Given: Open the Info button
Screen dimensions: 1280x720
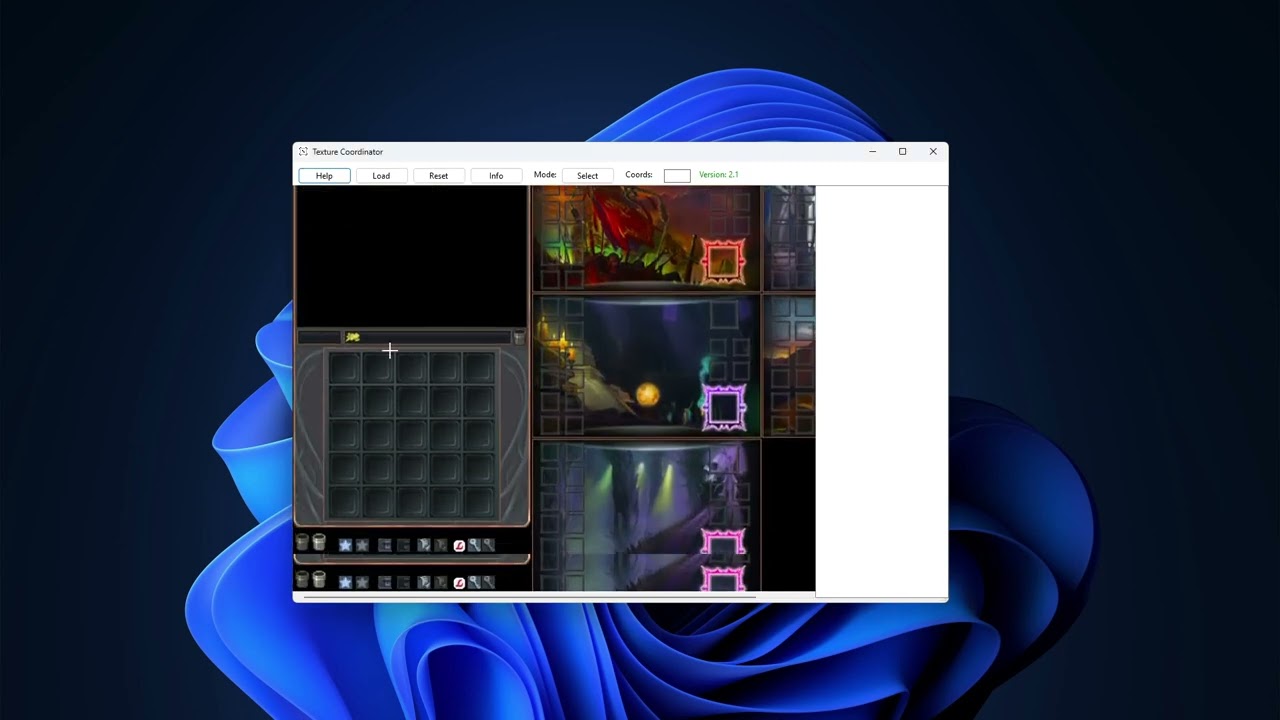Looking at the screenshot, I should [x=496, y=176].
